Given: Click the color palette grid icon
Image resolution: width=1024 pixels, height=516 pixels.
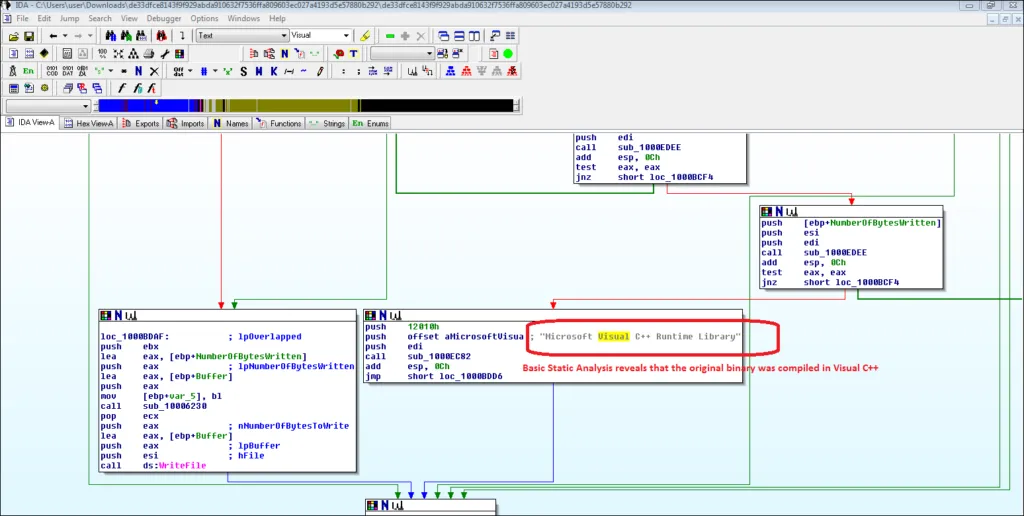Looking at the screenshot, I should pos(179,54).
